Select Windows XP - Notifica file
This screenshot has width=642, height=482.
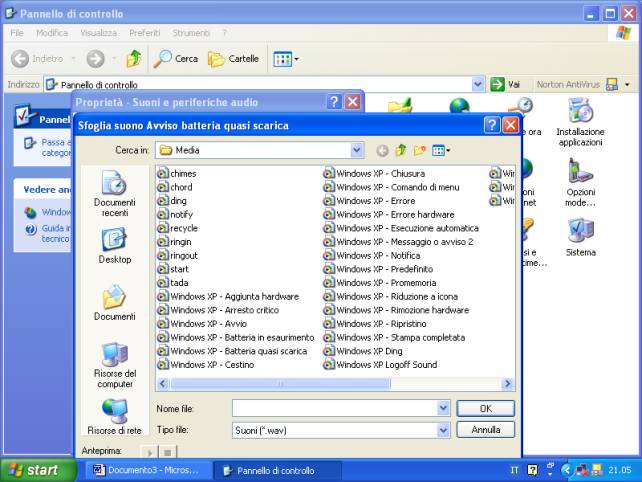(x=372, y=256)
